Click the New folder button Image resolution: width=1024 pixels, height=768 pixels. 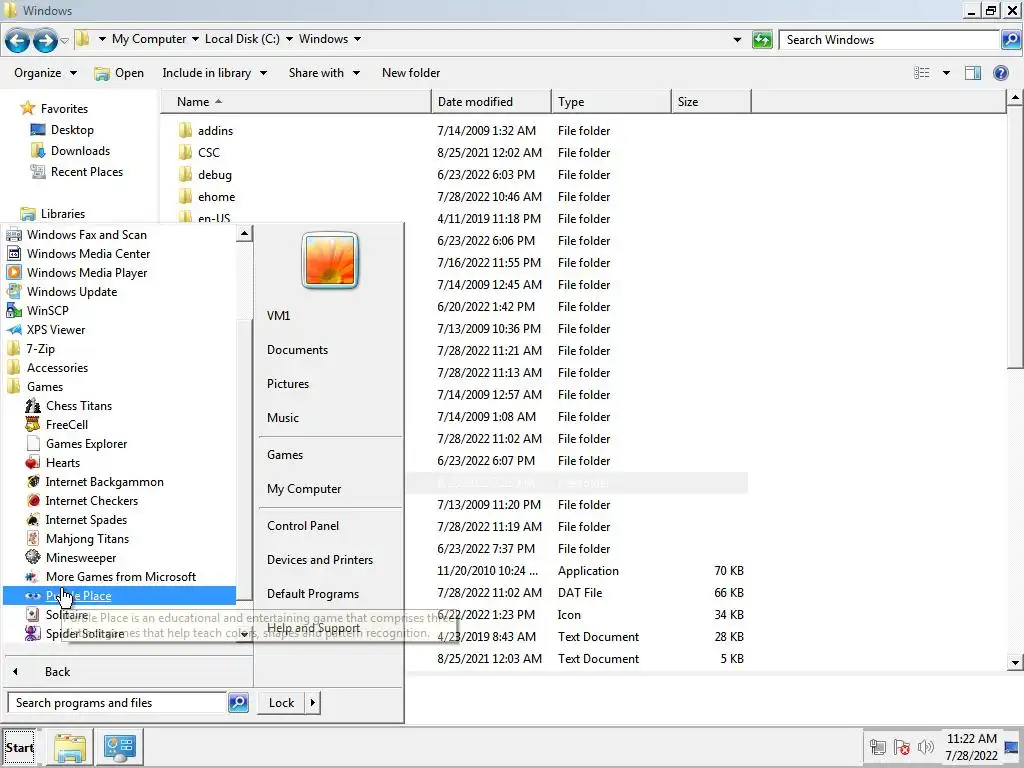coord(411,72)
